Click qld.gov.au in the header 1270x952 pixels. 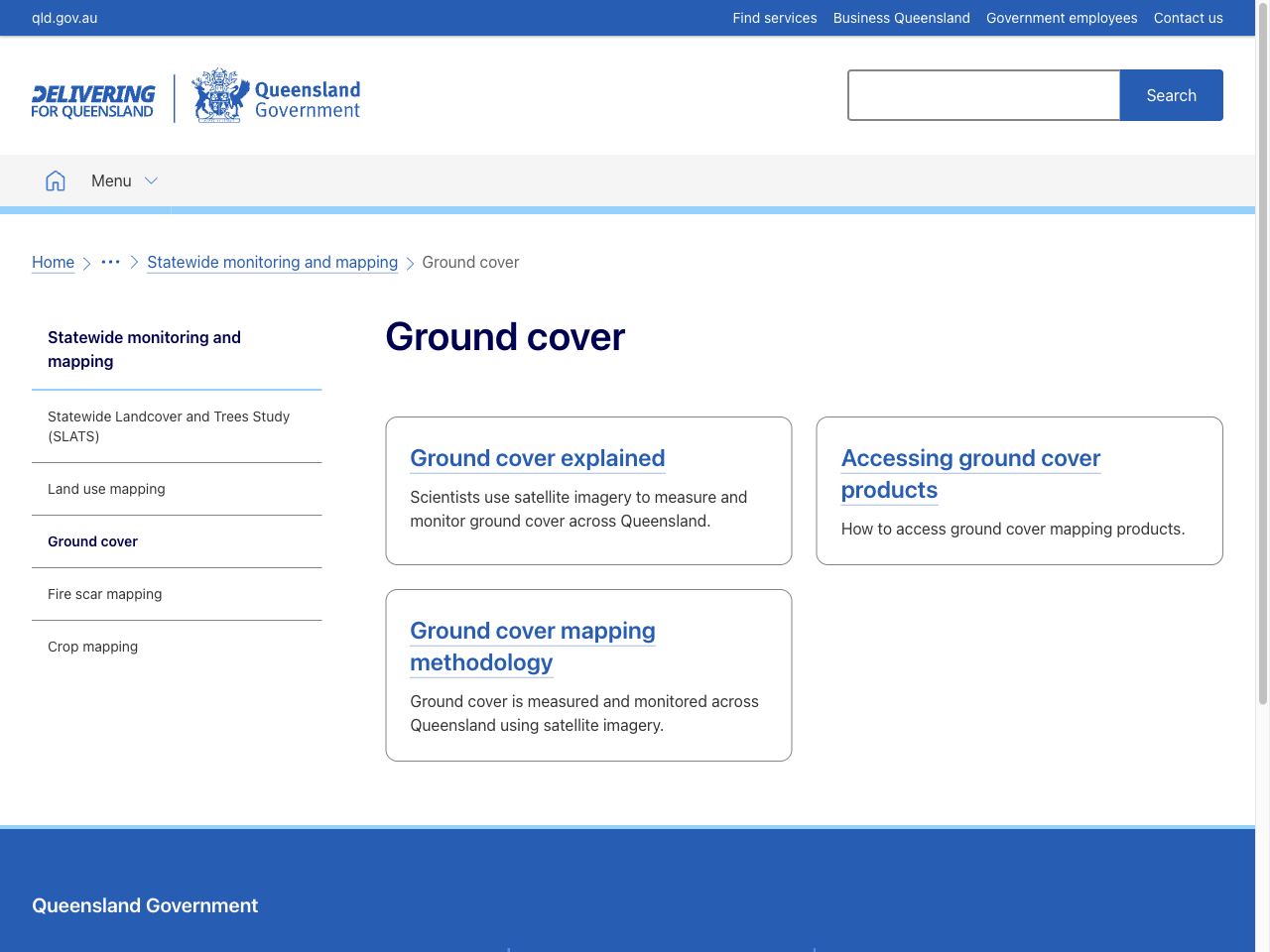point(63,18)
